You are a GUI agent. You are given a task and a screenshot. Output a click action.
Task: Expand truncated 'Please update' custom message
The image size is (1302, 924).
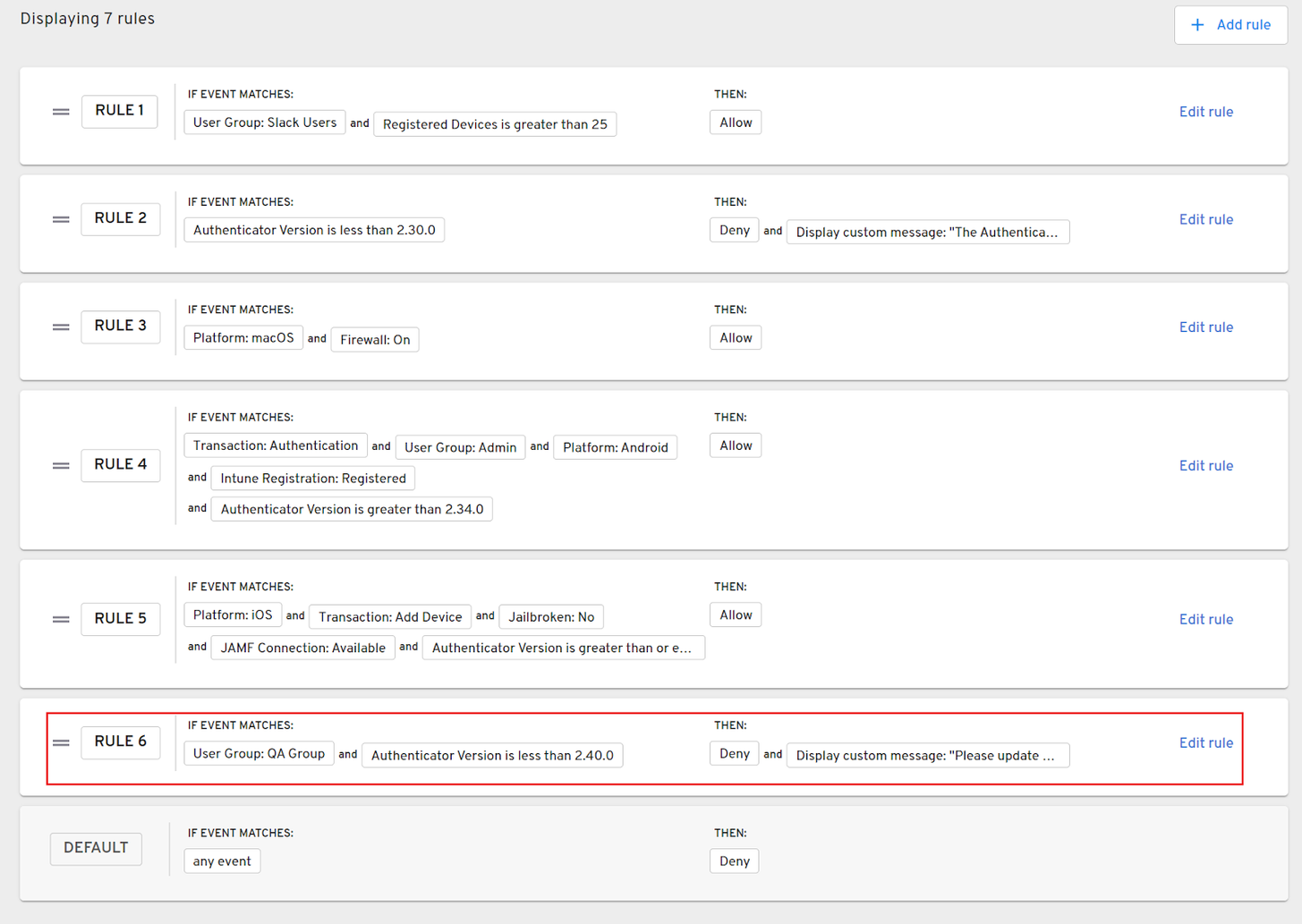coord(927,756)
